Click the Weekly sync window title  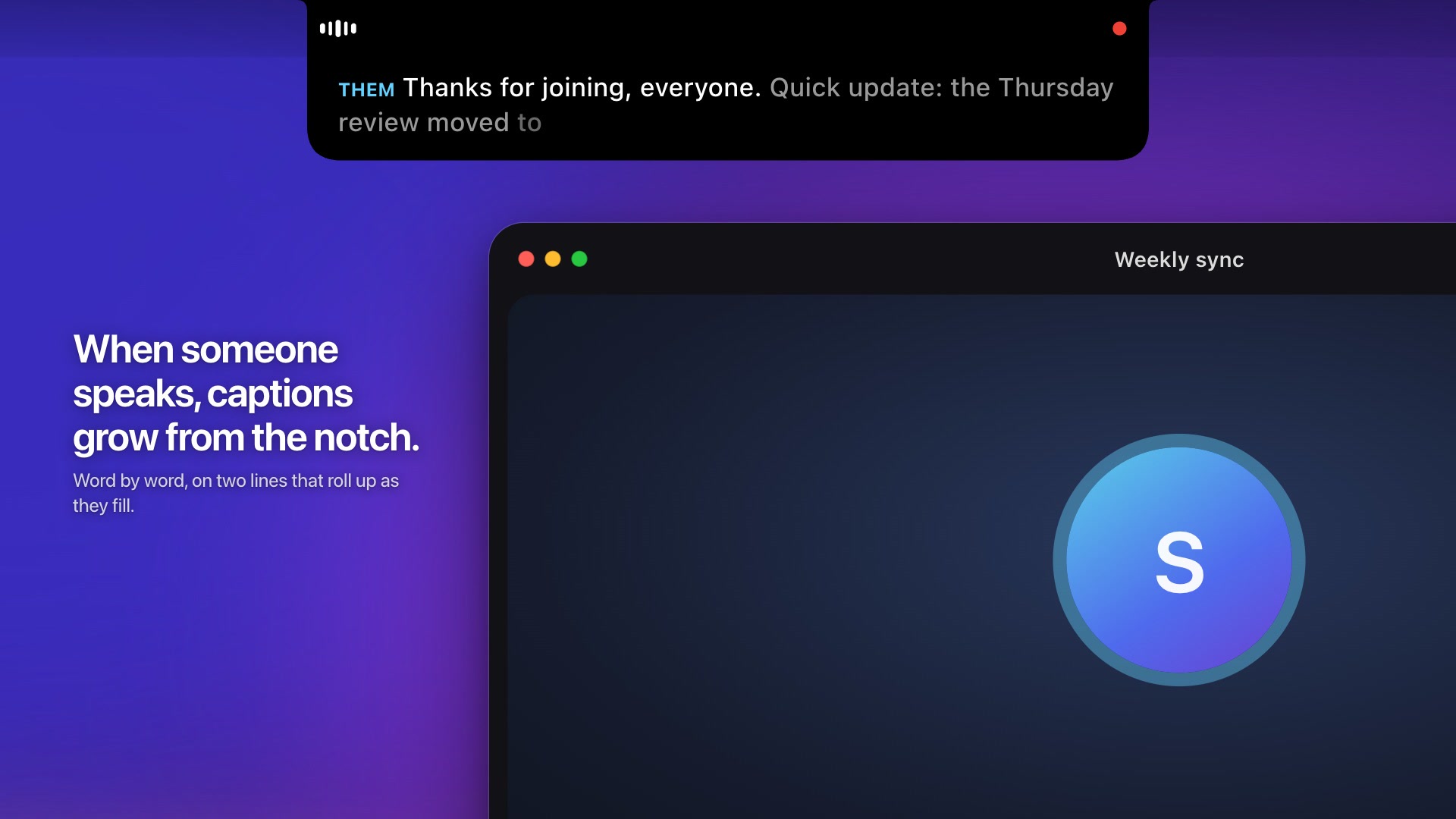(x=1179, y=259)
